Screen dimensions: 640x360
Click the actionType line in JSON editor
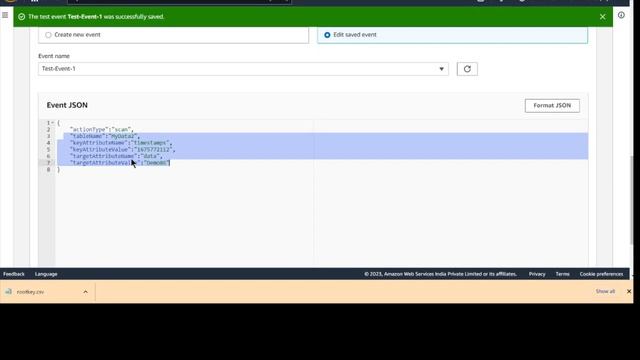(101, 129)
